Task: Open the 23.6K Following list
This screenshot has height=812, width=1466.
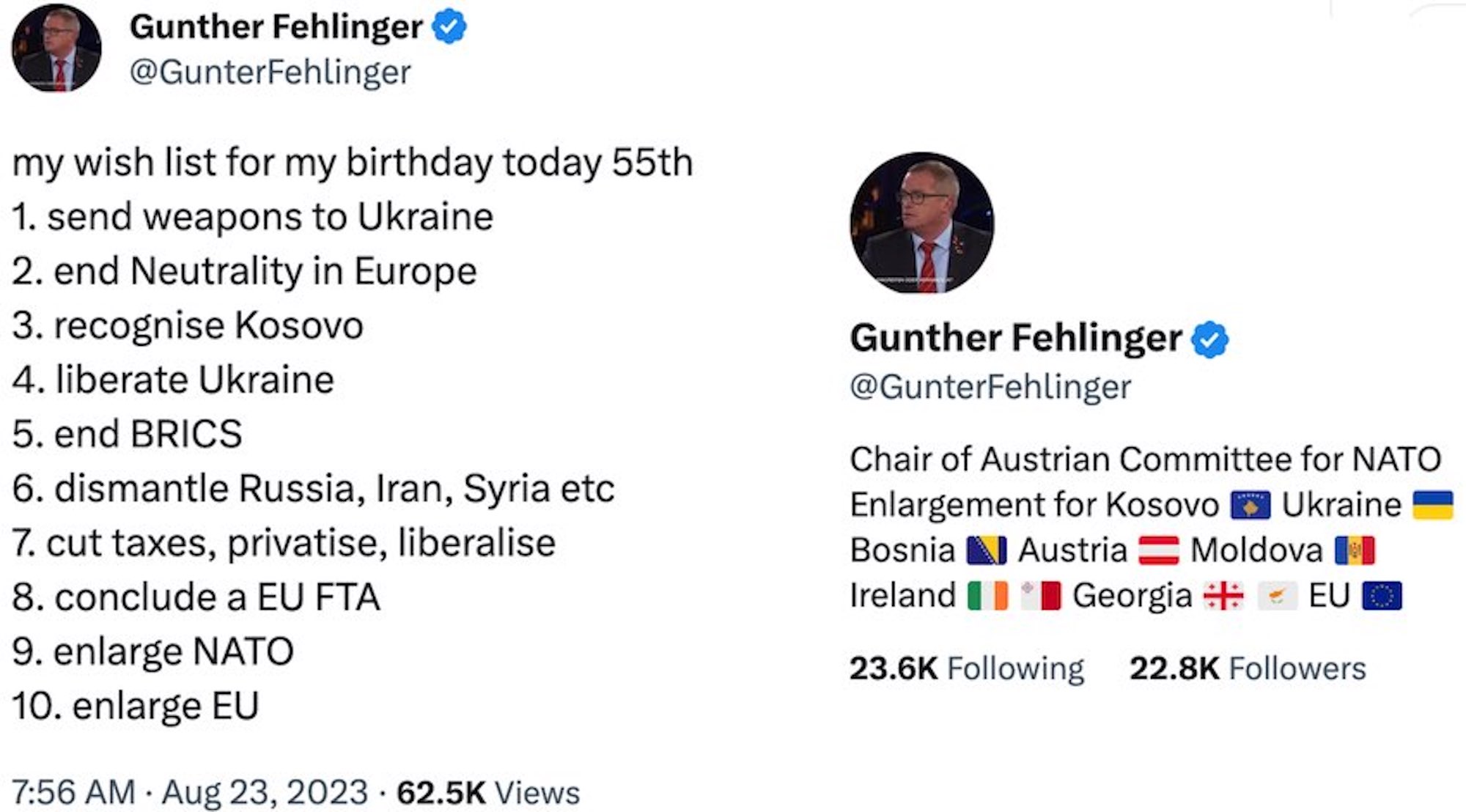Action: 966,668
